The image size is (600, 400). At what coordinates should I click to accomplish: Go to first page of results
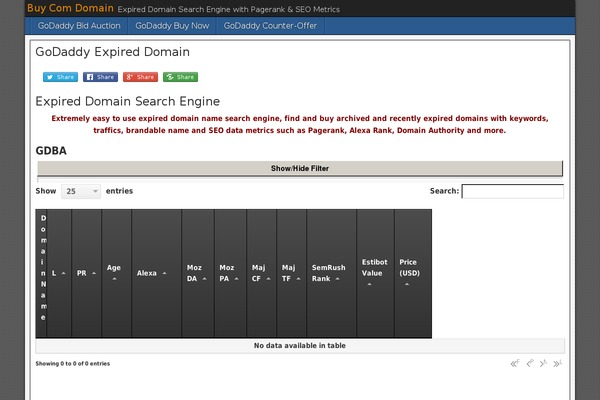coord(515,363)
